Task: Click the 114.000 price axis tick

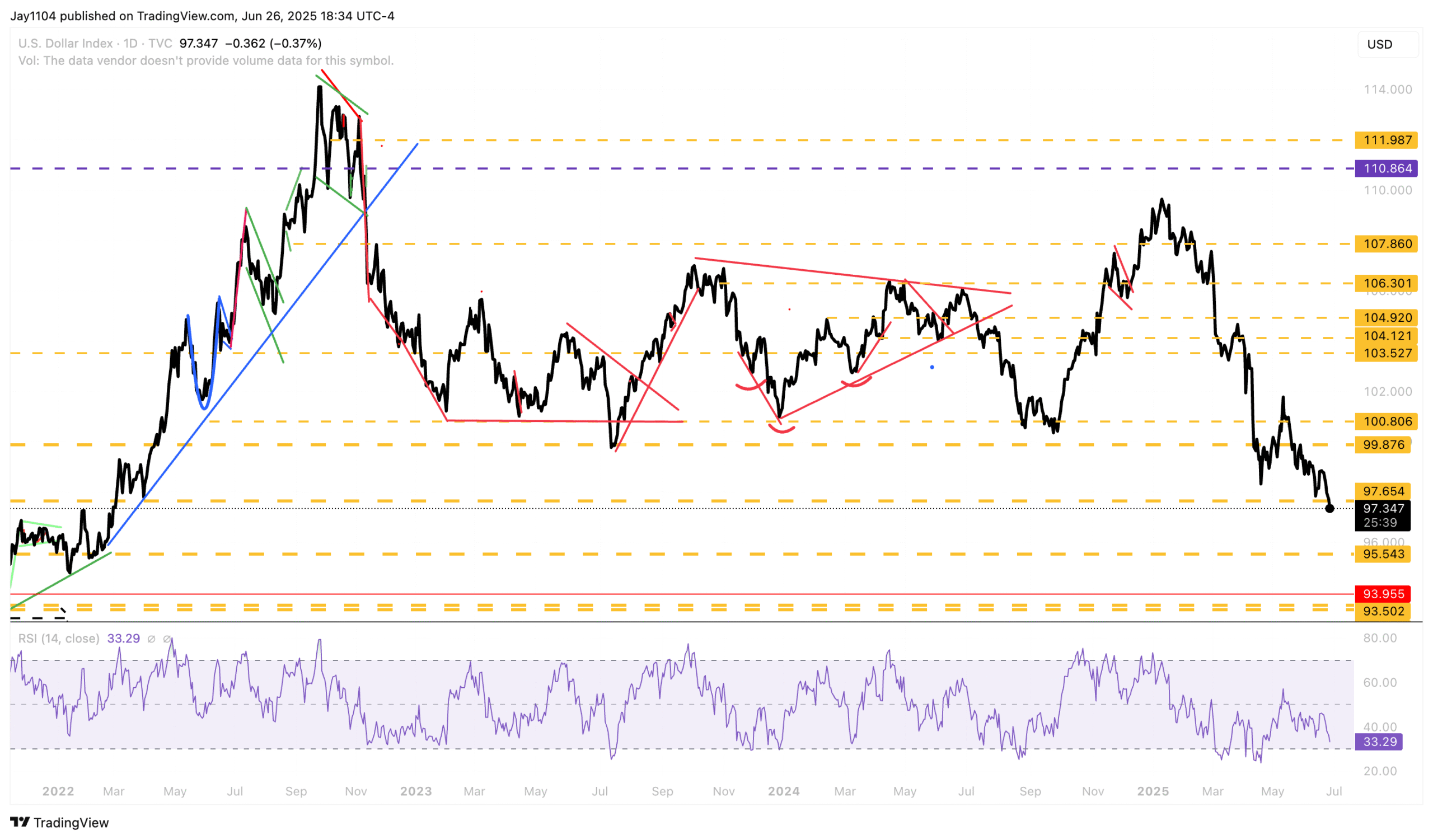Action: pyautogui.click(x=1388, y=89)
